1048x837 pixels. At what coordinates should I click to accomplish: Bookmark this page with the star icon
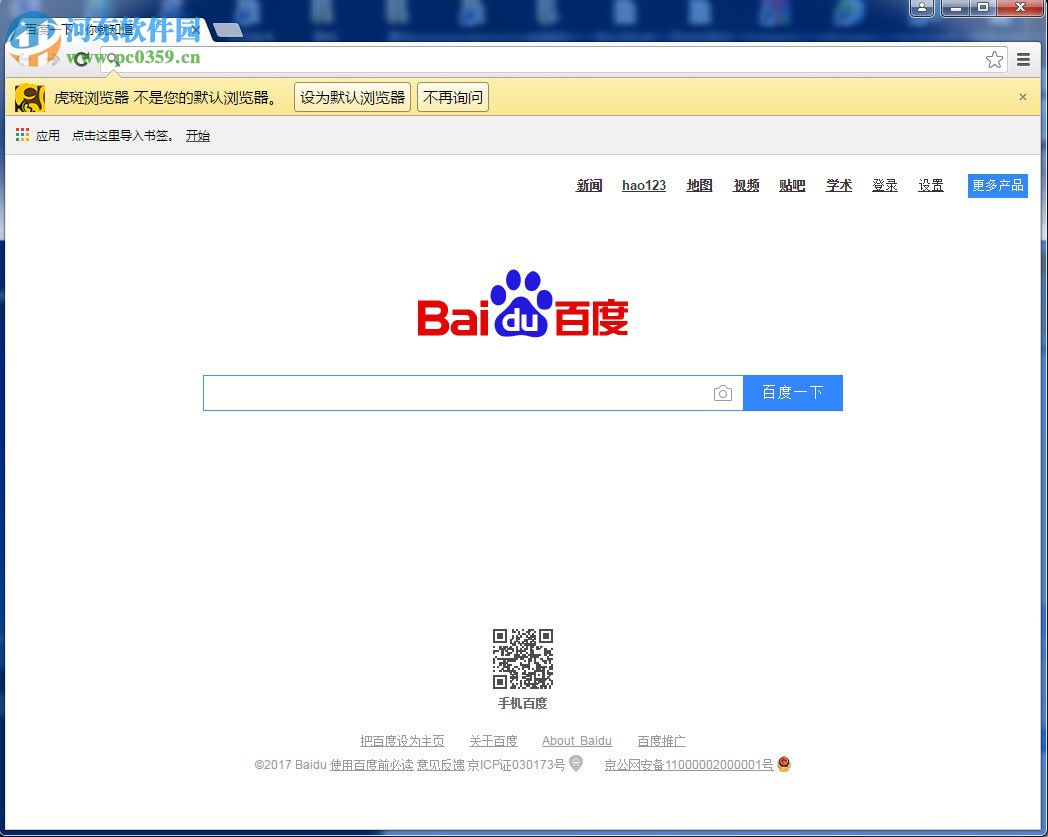(994, 60)
